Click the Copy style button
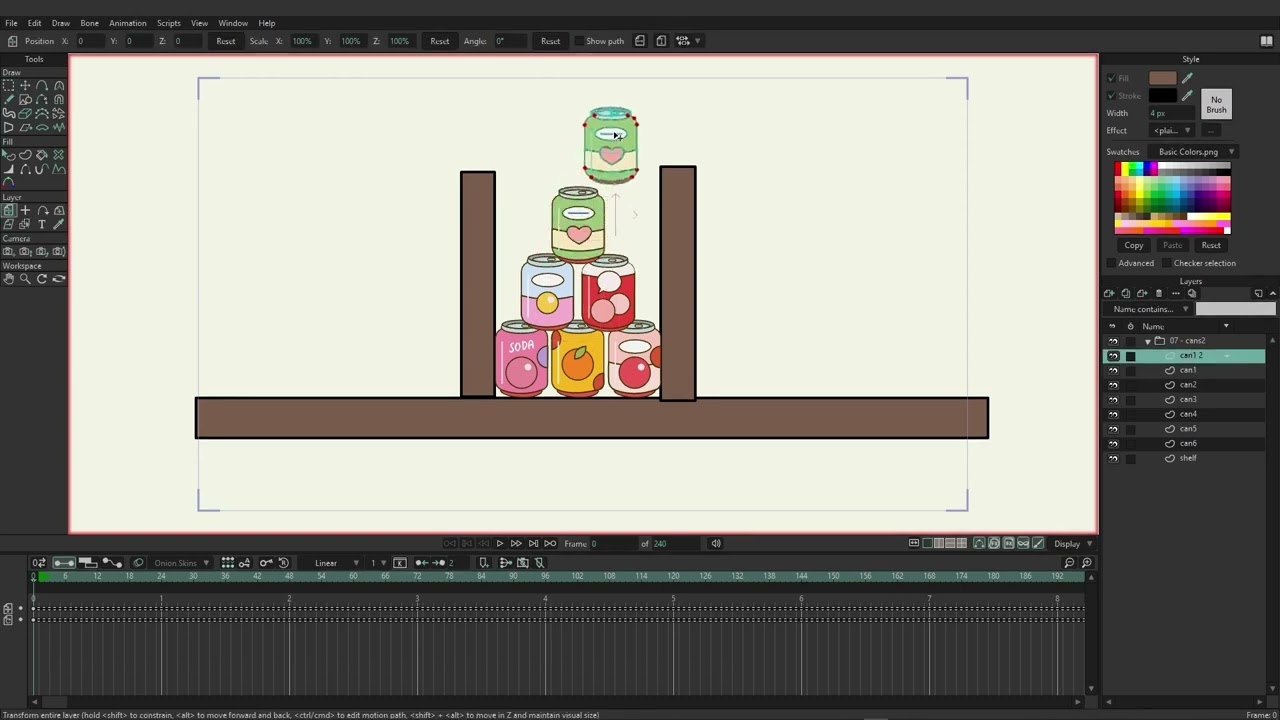This screenshot has width=1280, height=720. [1134, 245]
